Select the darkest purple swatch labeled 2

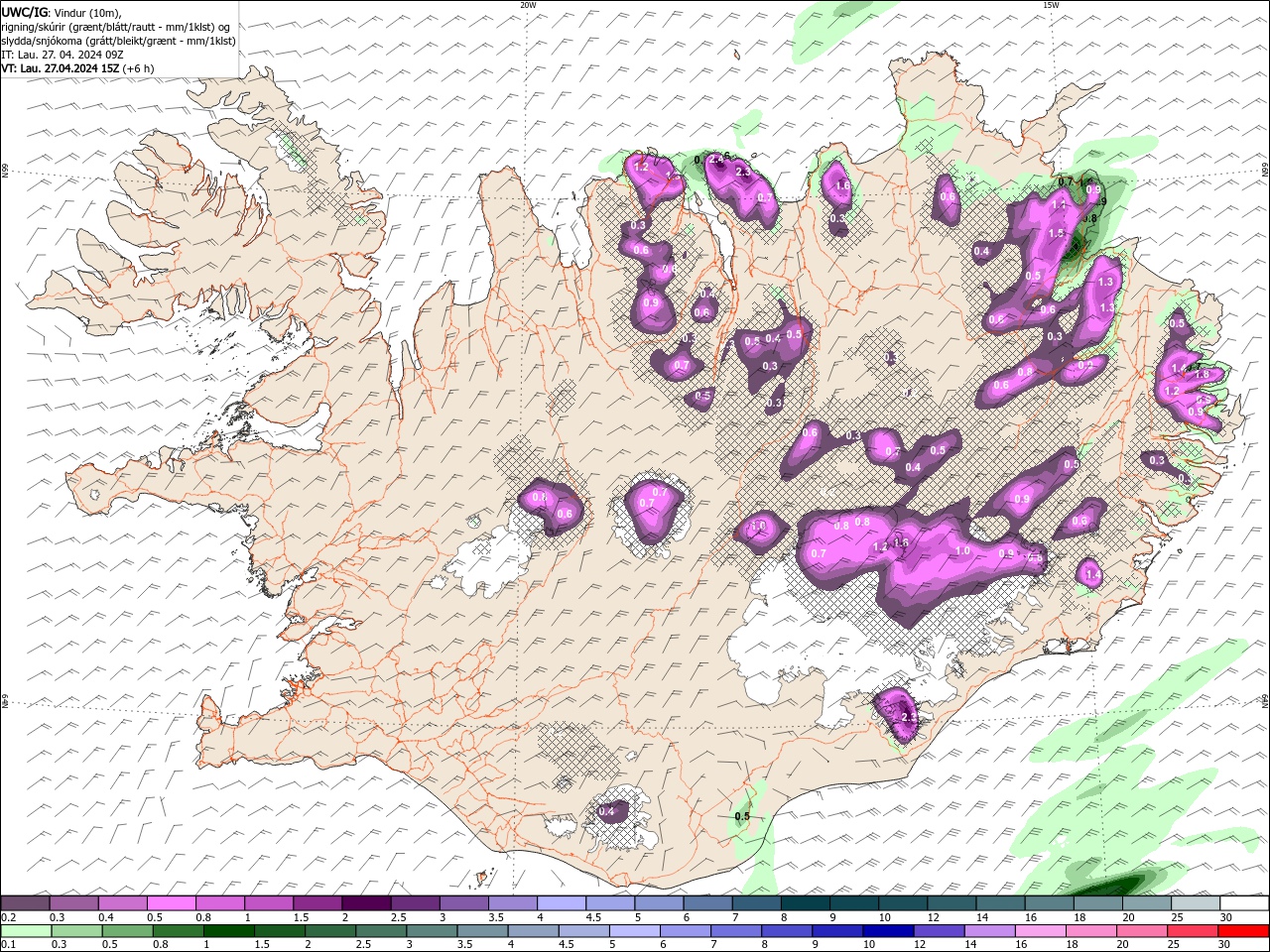(366, 903)
